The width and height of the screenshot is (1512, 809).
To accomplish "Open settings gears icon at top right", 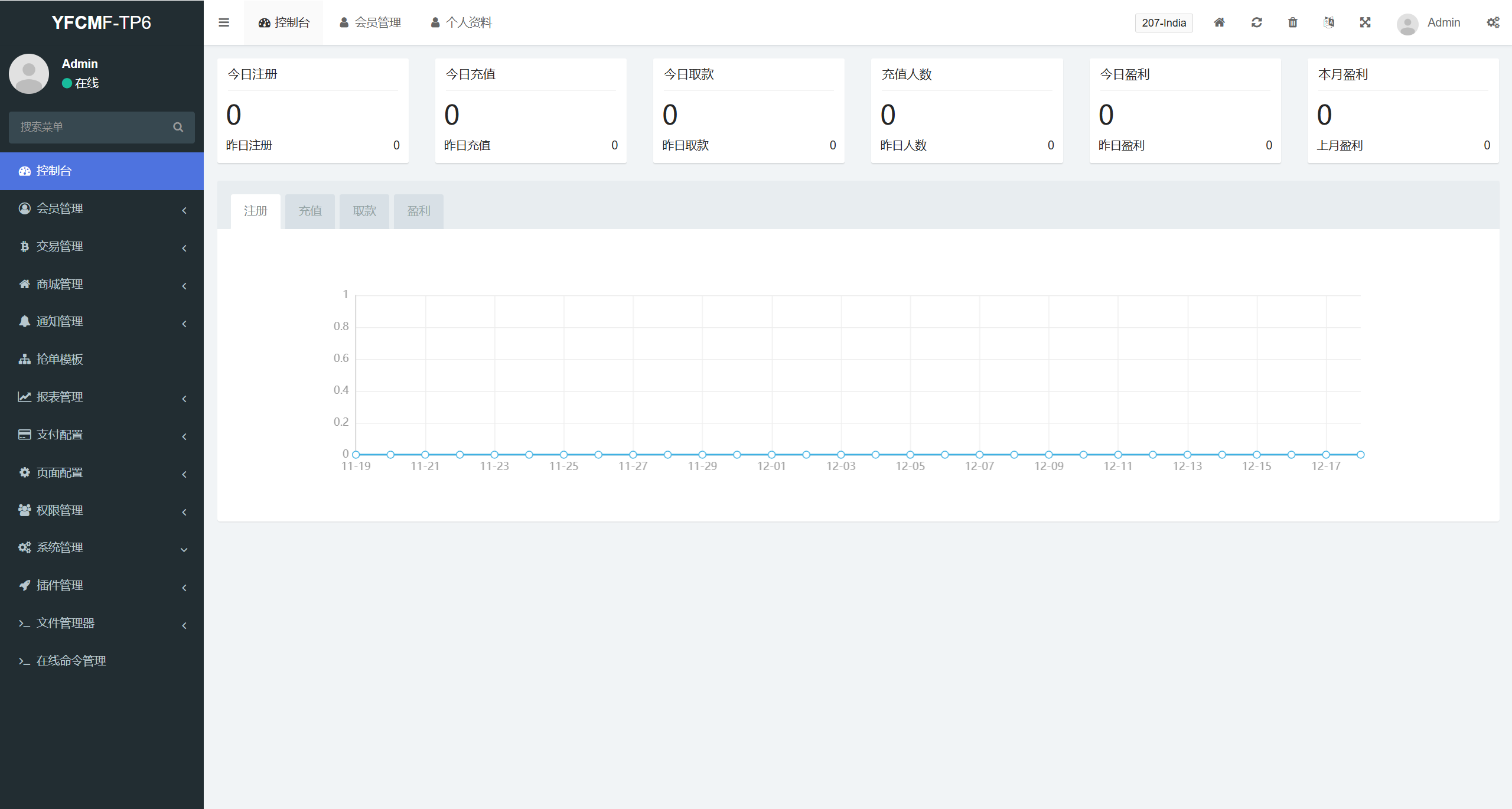I will (1493, 22).
